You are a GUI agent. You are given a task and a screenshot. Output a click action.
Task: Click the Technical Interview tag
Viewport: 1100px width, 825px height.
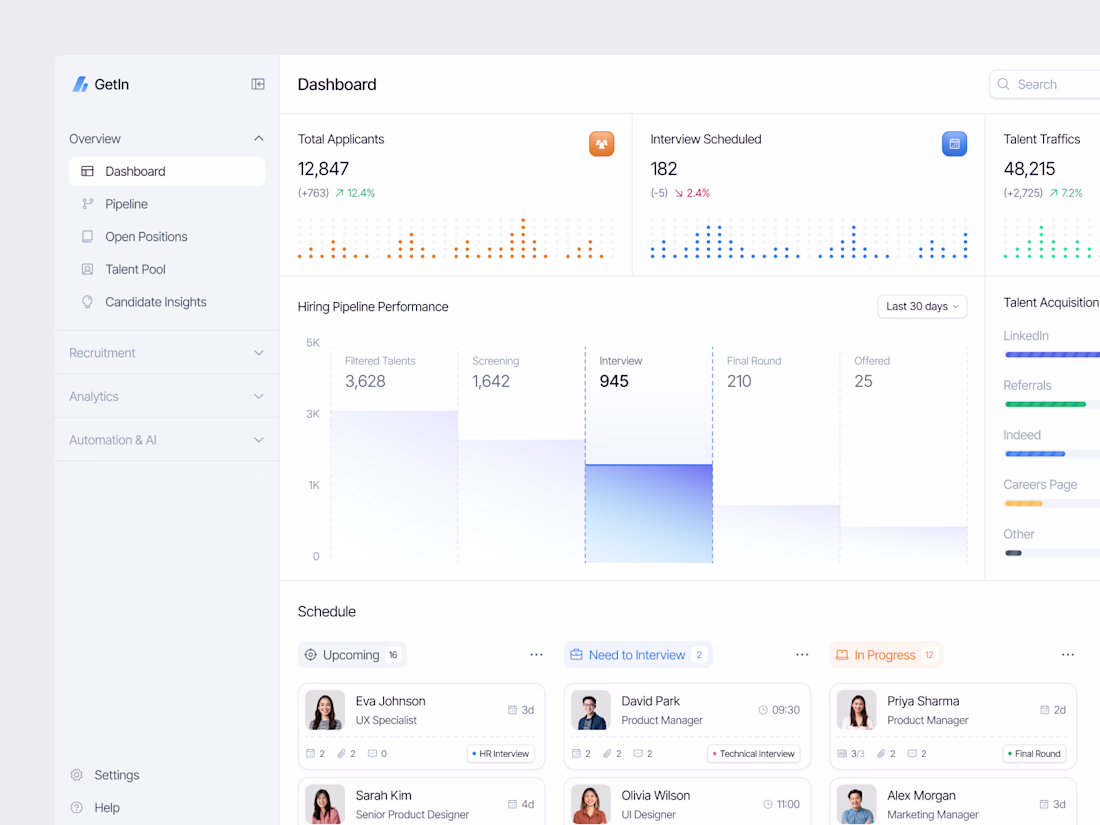point(754,753)
